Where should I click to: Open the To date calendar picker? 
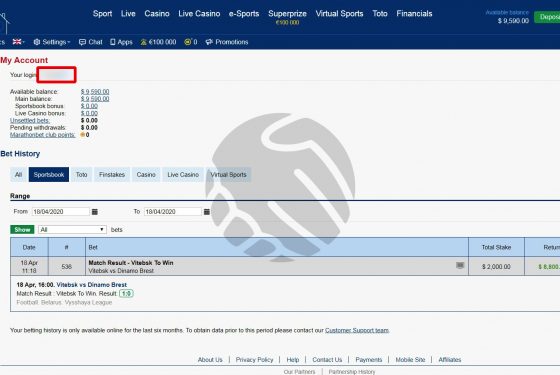tap(207, 212)
